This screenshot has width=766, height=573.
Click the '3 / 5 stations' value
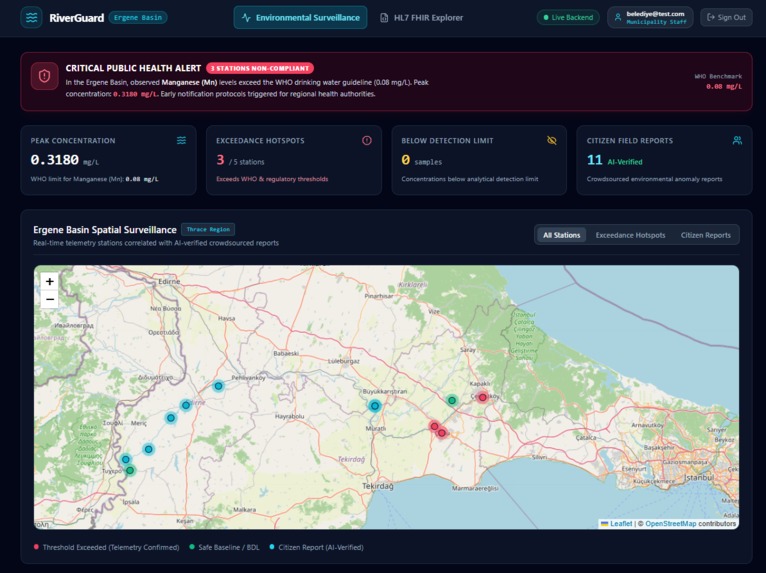point(240,160)
